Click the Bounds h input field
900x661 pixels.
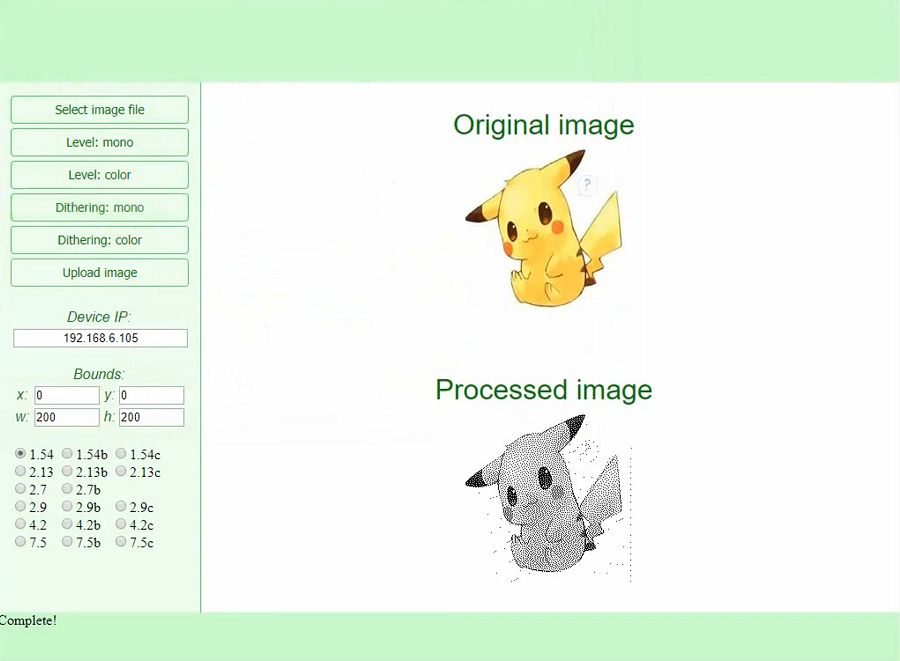(x=152, y=417)
